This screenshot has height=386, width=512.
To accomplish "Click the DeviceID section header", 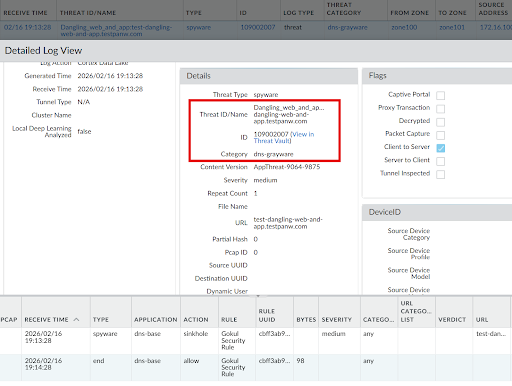I will pyautogui.click(x=437, y=212).
